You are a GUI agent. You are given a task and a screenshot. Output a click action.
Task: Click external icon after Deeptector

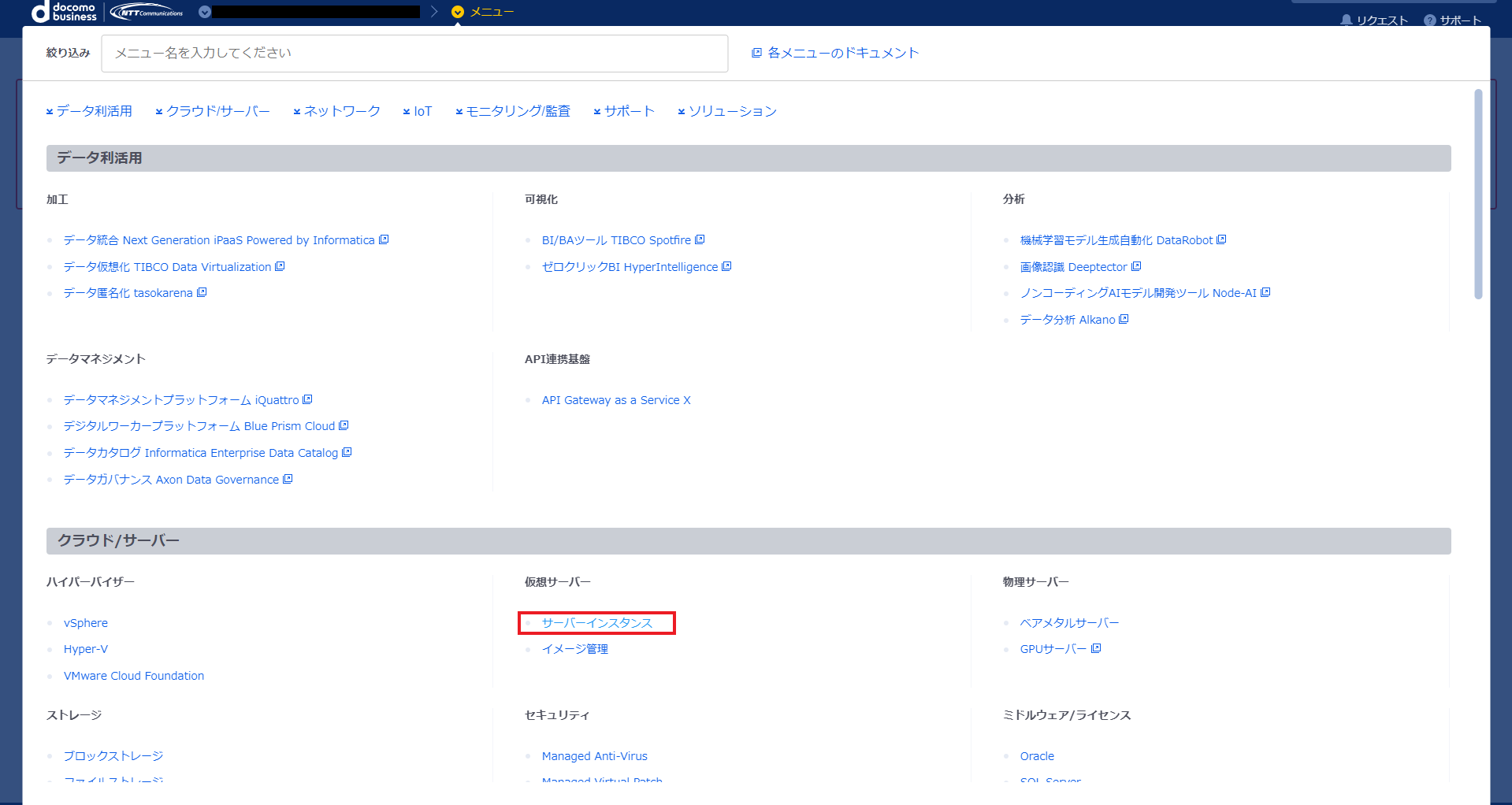coord(1136,266)
